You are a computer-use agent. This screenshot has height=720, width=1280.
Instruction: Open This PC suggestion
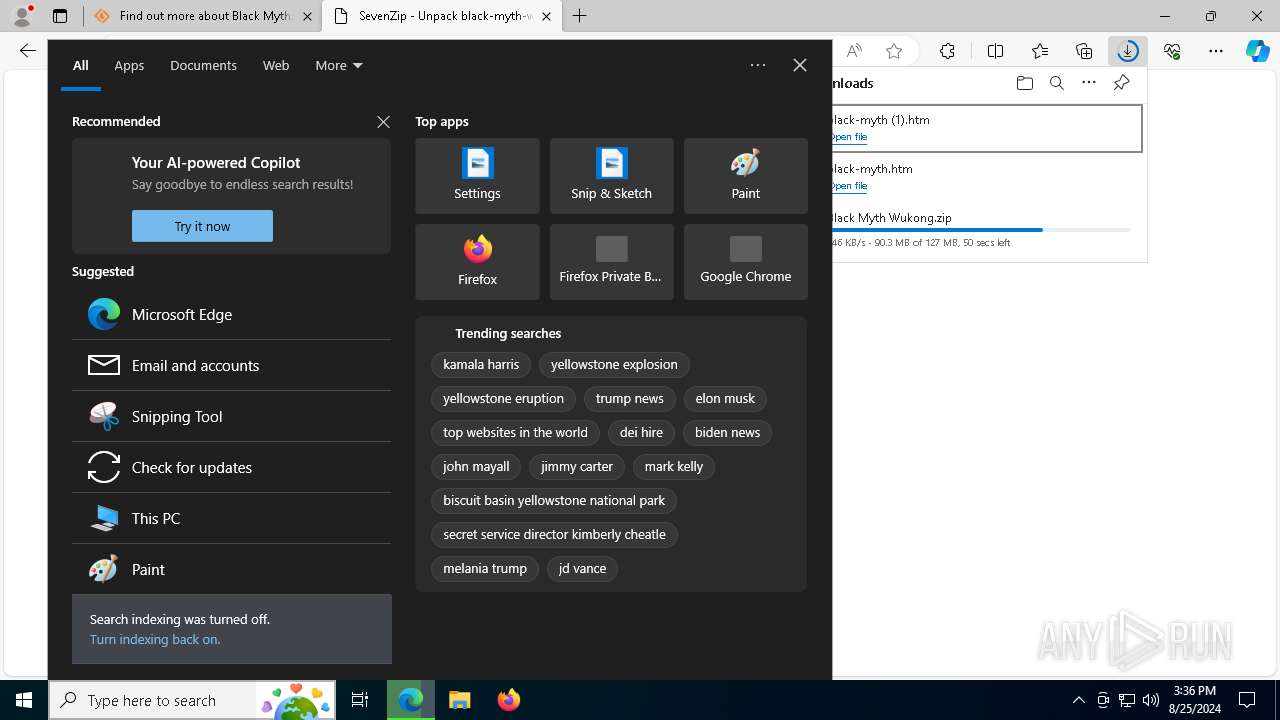[x=231, y=518]
